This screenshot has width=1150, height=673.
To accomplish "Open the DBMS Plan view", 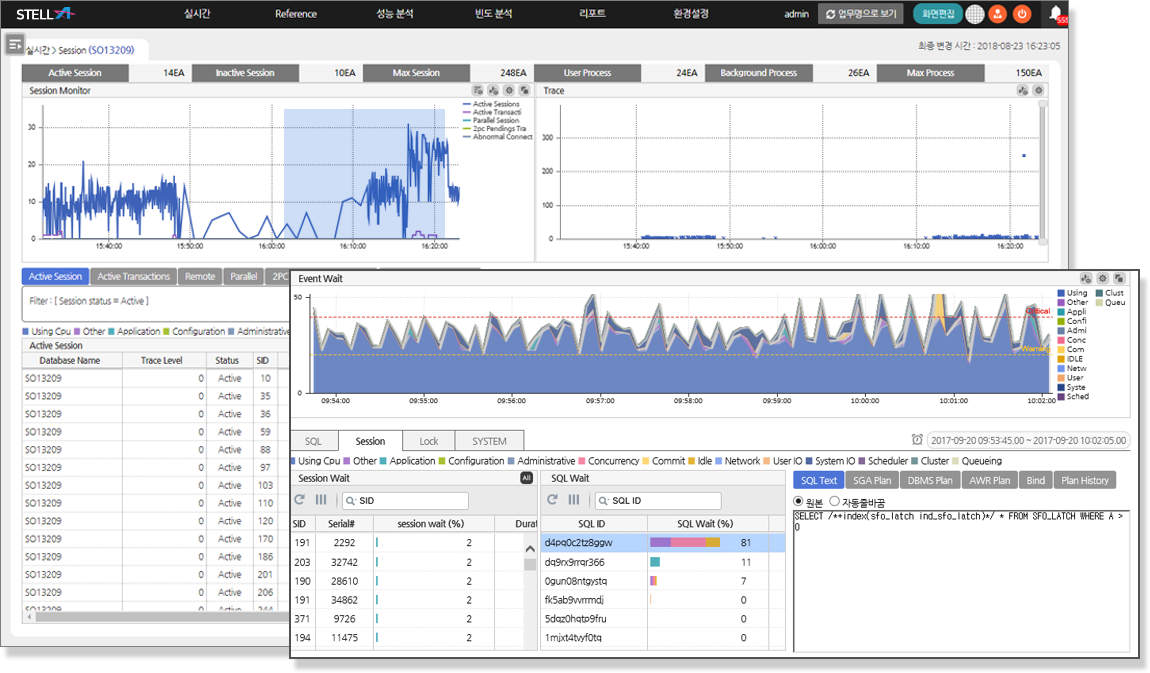I will tap(930, 480).
